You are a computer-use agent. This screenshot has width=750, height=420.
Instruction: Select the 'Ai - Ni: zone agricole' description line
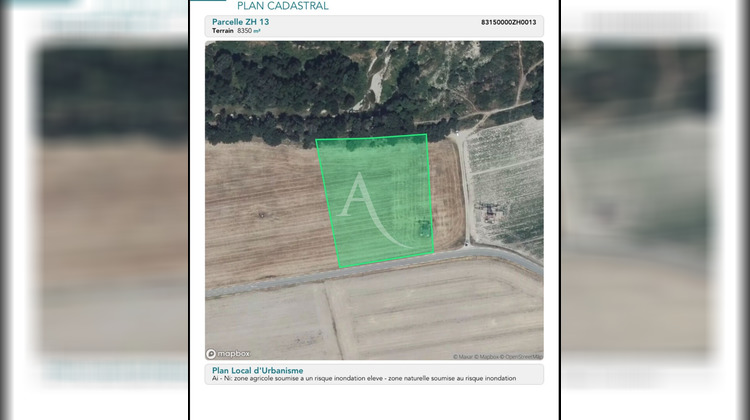pyautogui.click(x=364, y=378)
